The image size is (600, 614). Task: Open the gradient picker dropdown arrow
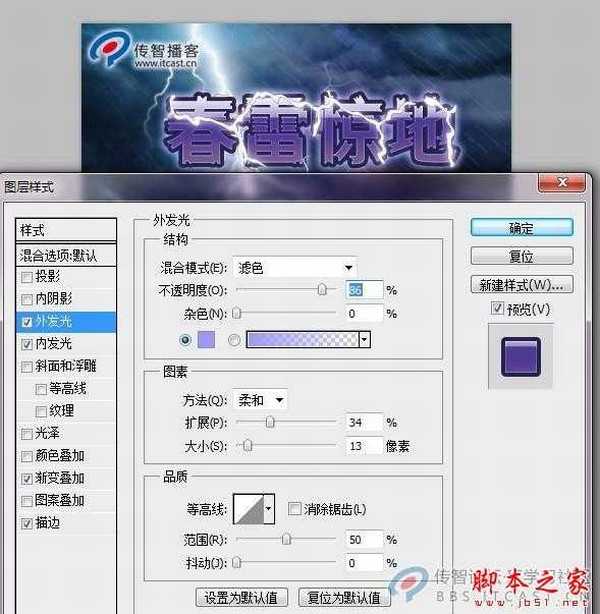tap(364, 339)
